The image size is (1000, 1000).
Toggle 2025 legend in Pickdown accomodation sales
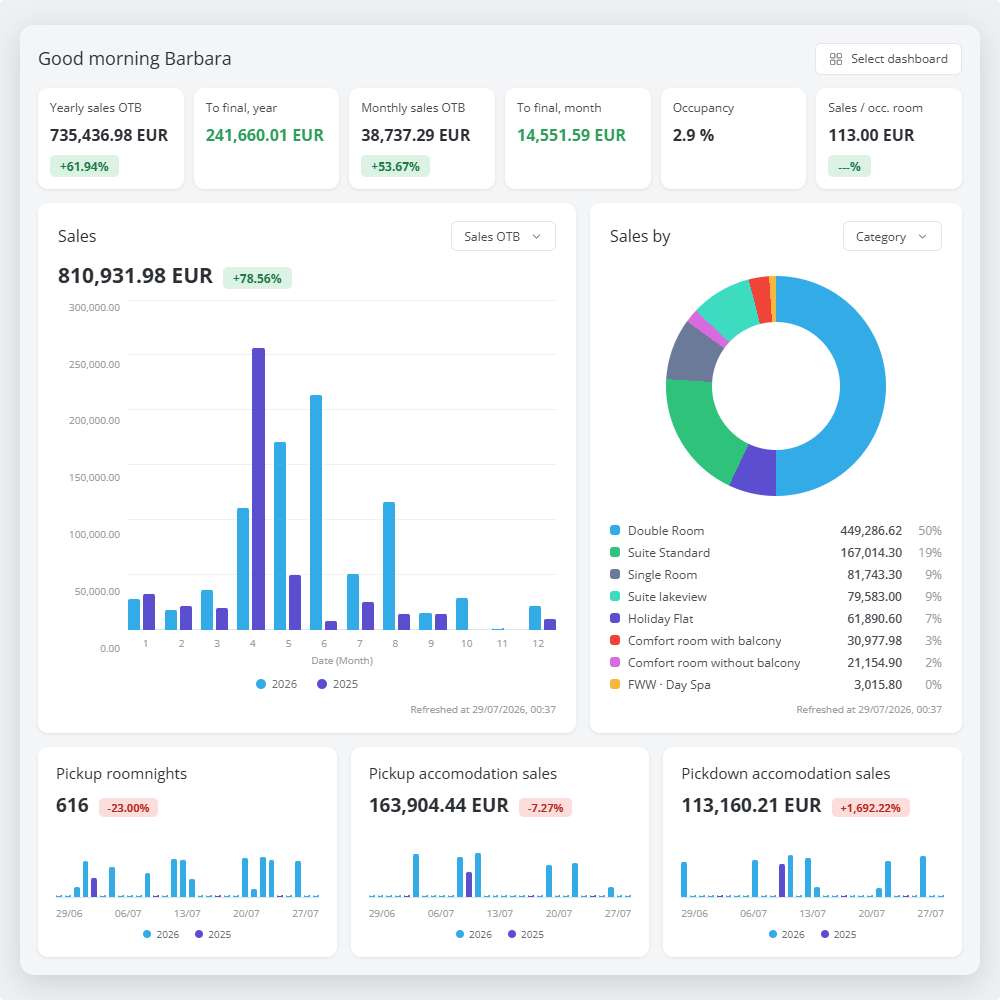click(839, 934)
